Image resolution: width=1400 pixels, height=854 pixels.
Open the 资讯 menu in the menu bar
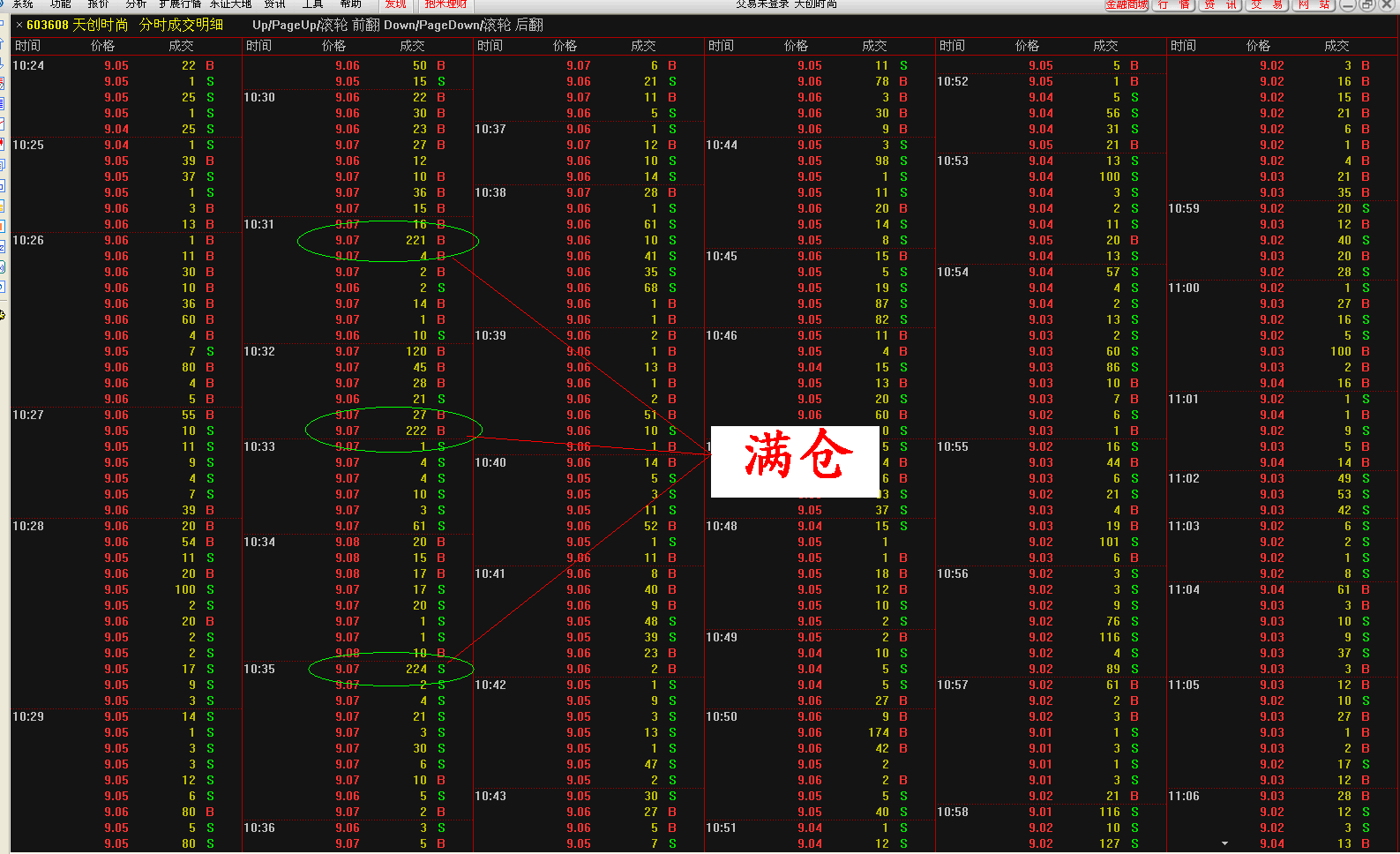tap(274, 4)
